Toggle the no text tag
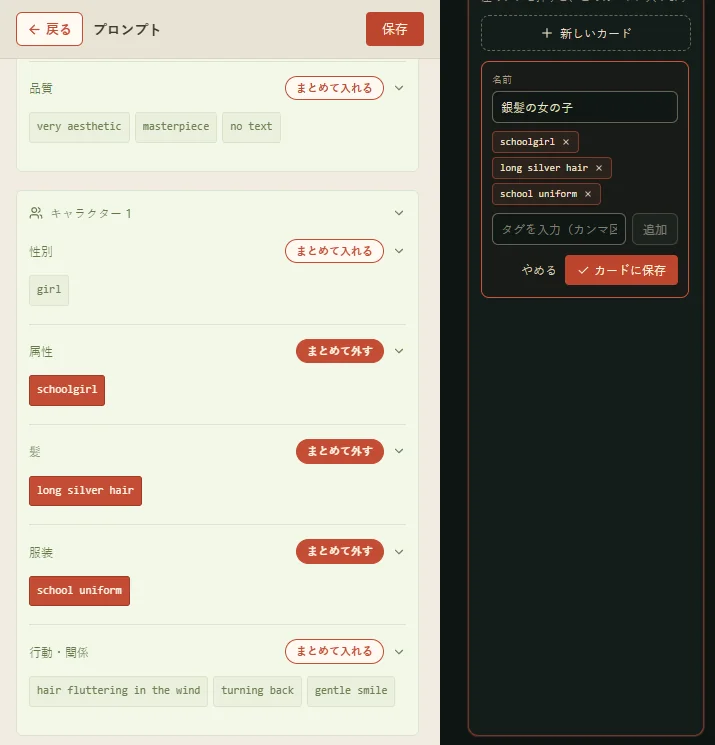 251,127
